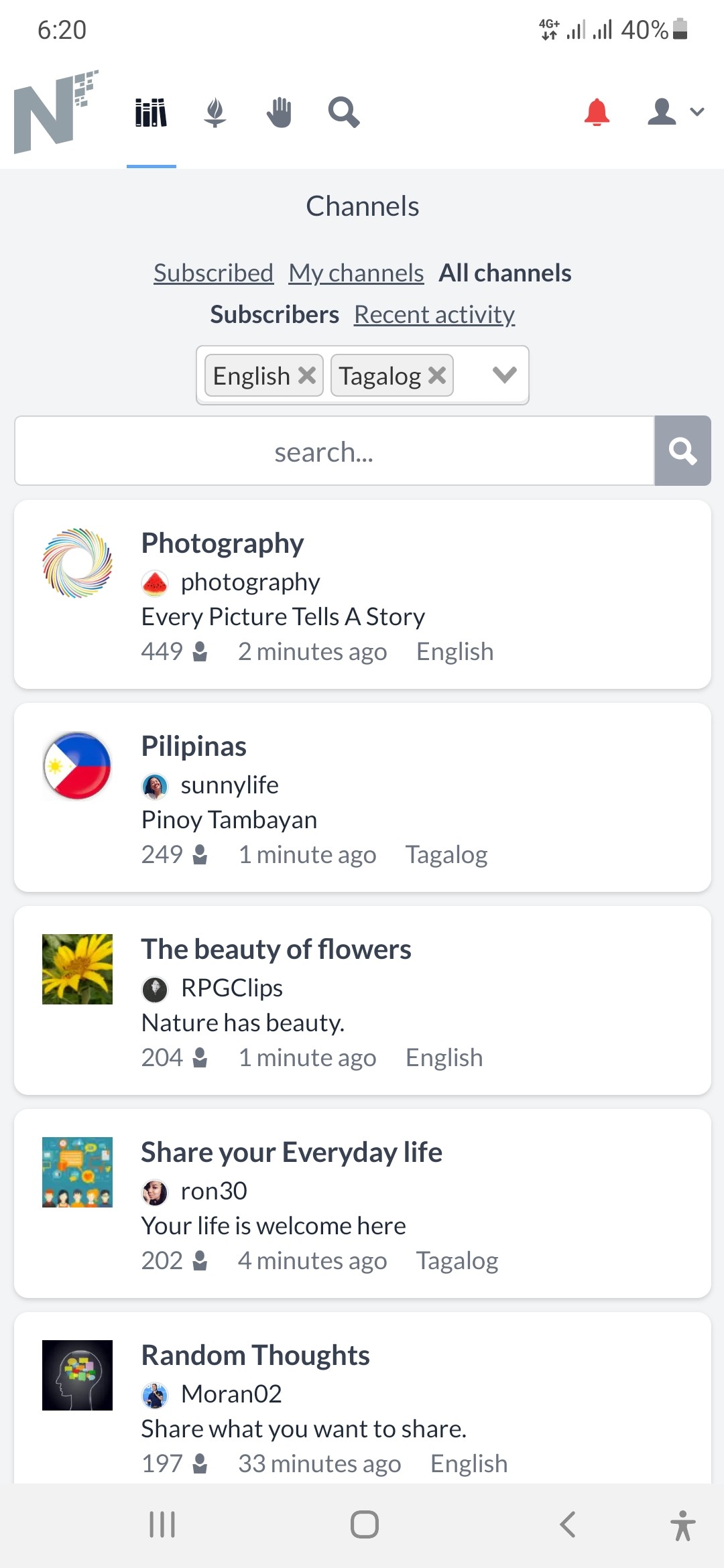Screen dimensions: 724x1568
Task: Open the Pilipinas channel flag thumbnail
Action: click(x=77, y=766)
